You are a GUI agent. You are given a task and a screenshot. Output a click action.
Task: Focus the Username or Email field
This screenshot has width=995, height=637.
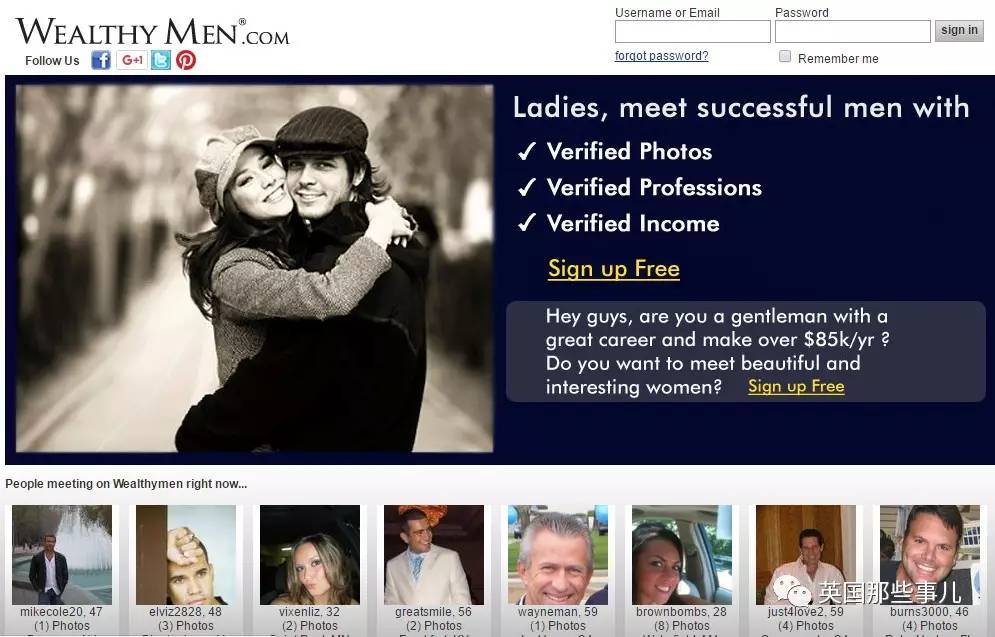tap(692, 31)
